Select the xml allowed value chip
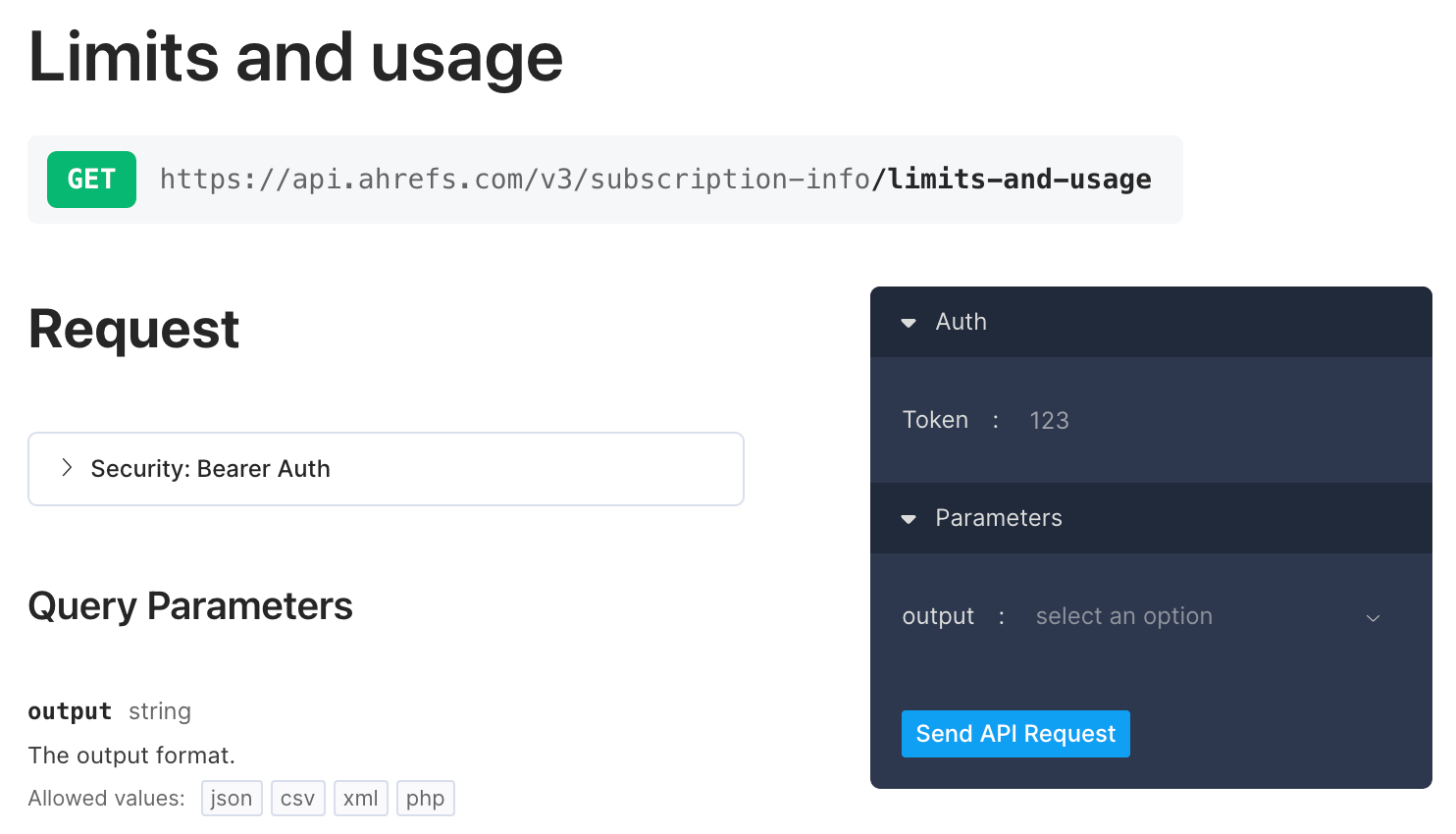The width and height of the screenshot is (1456, 834). (361, 798)
